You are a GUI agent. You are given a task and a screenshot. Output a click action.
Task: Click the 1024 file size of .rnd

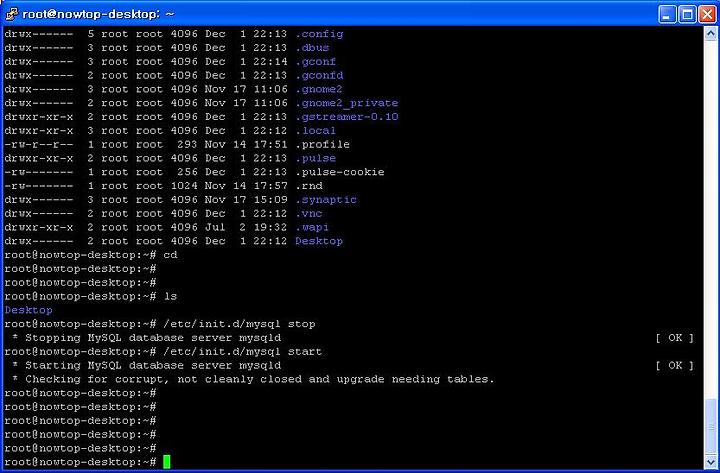tap(184, 186)
